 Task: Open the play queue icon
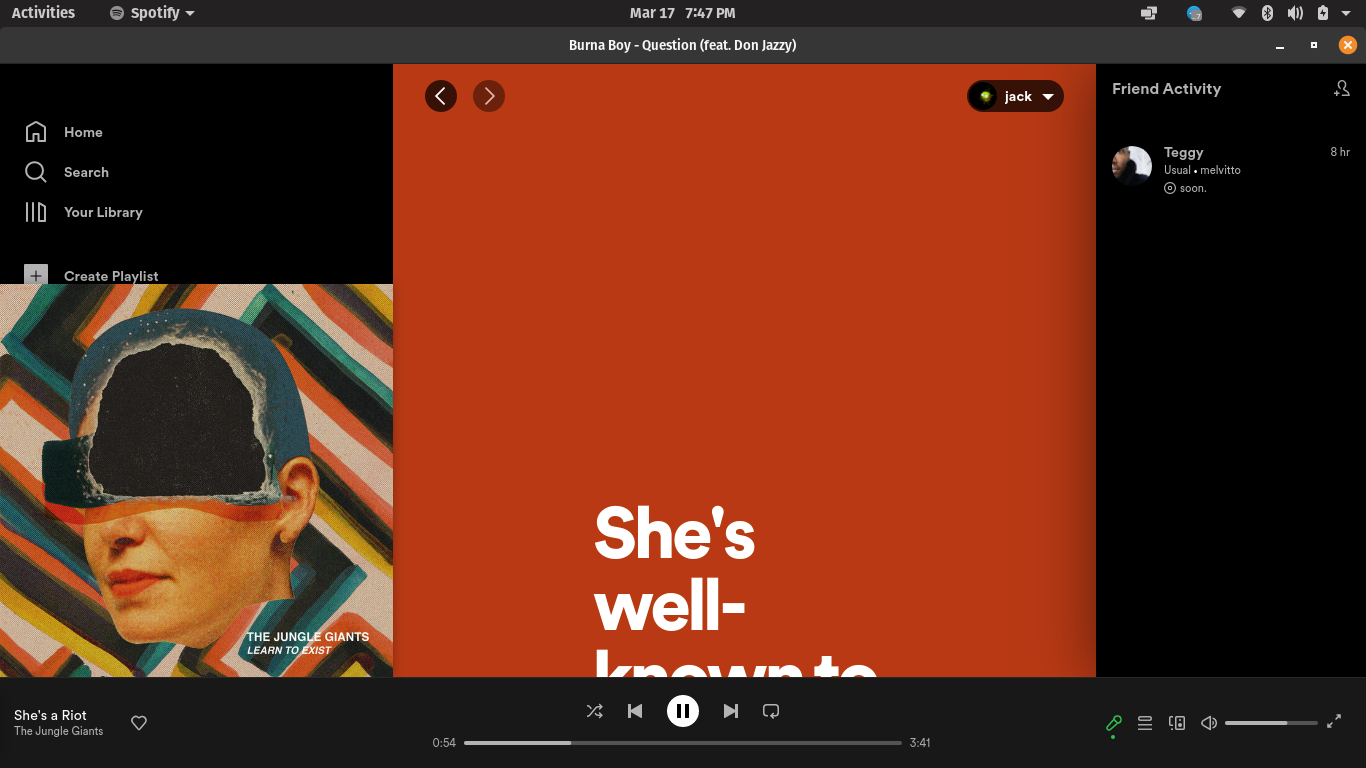pos(1145,723)
